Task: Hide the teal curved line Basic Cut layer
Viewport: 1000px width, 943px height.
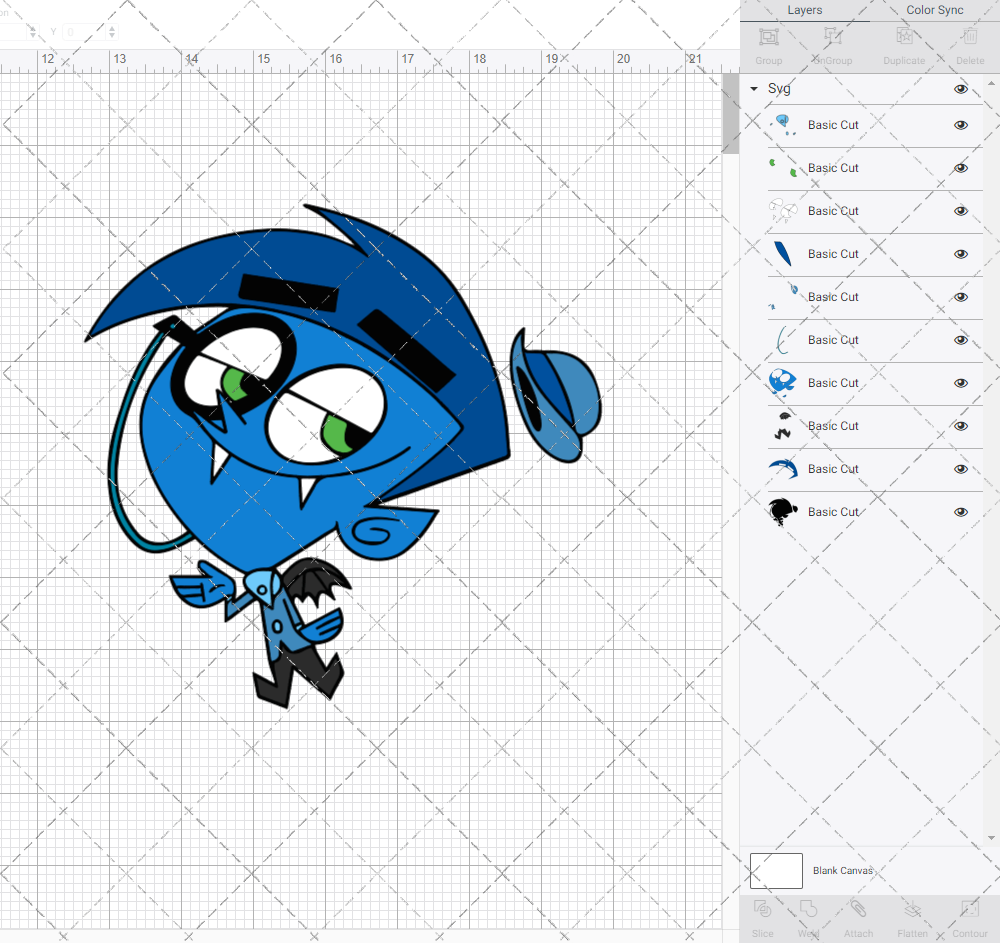Action: coord(960,340)
